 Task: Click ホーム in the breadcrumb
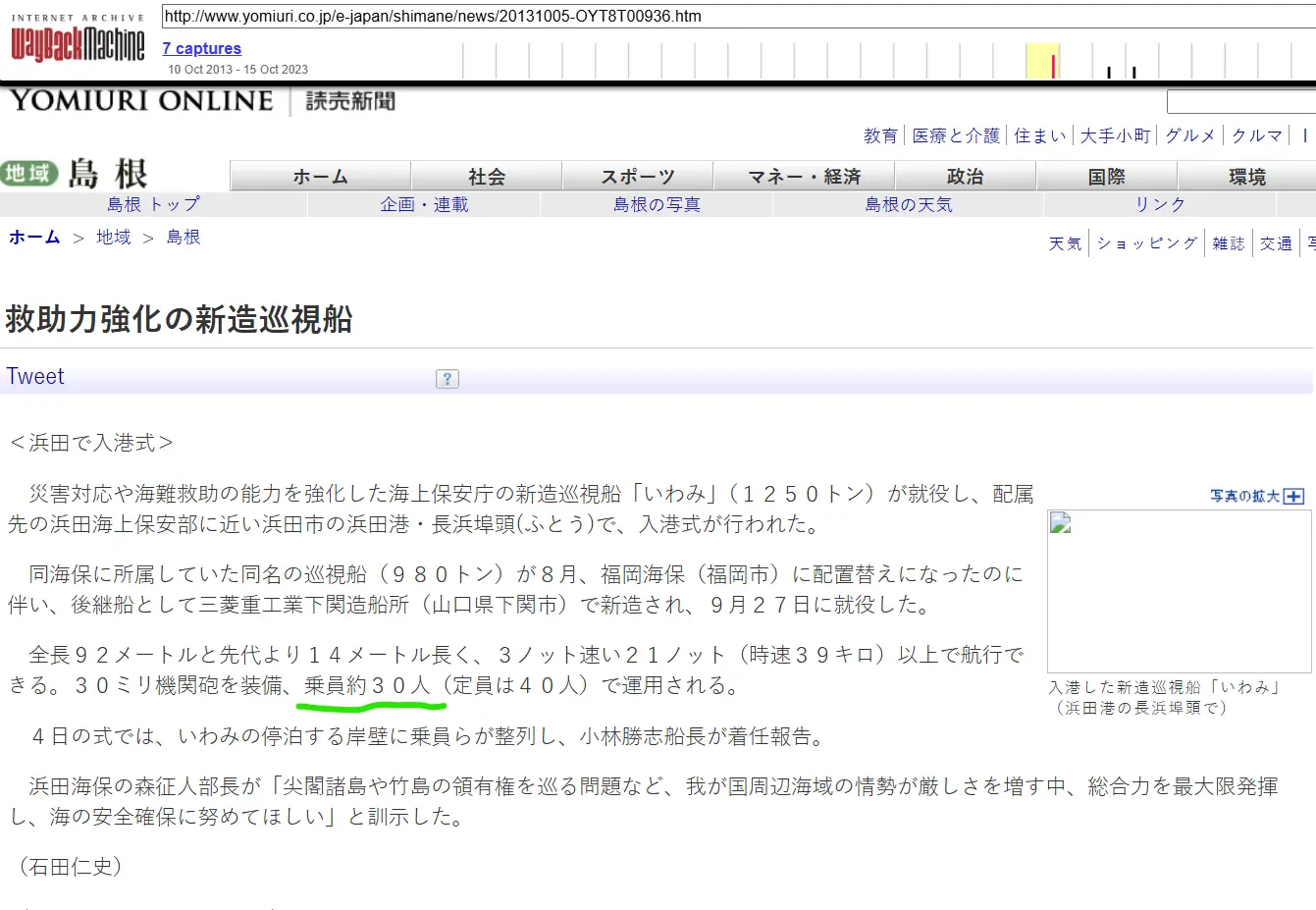[x=34, y=237]
